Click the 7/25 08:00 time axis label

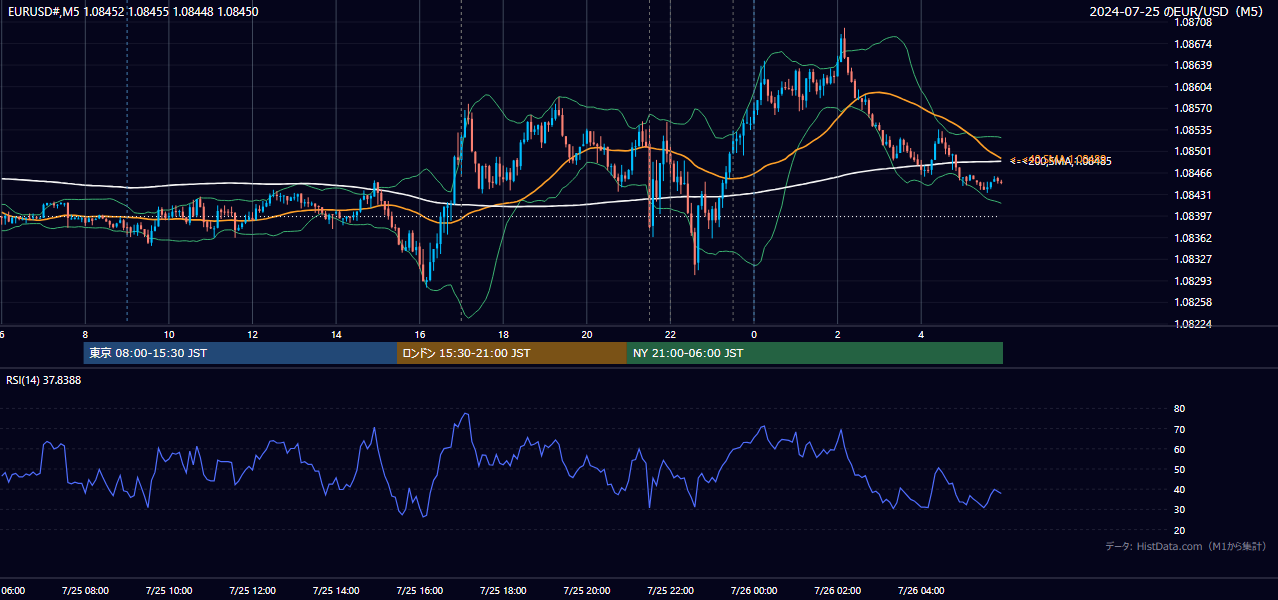coord(85,590)
